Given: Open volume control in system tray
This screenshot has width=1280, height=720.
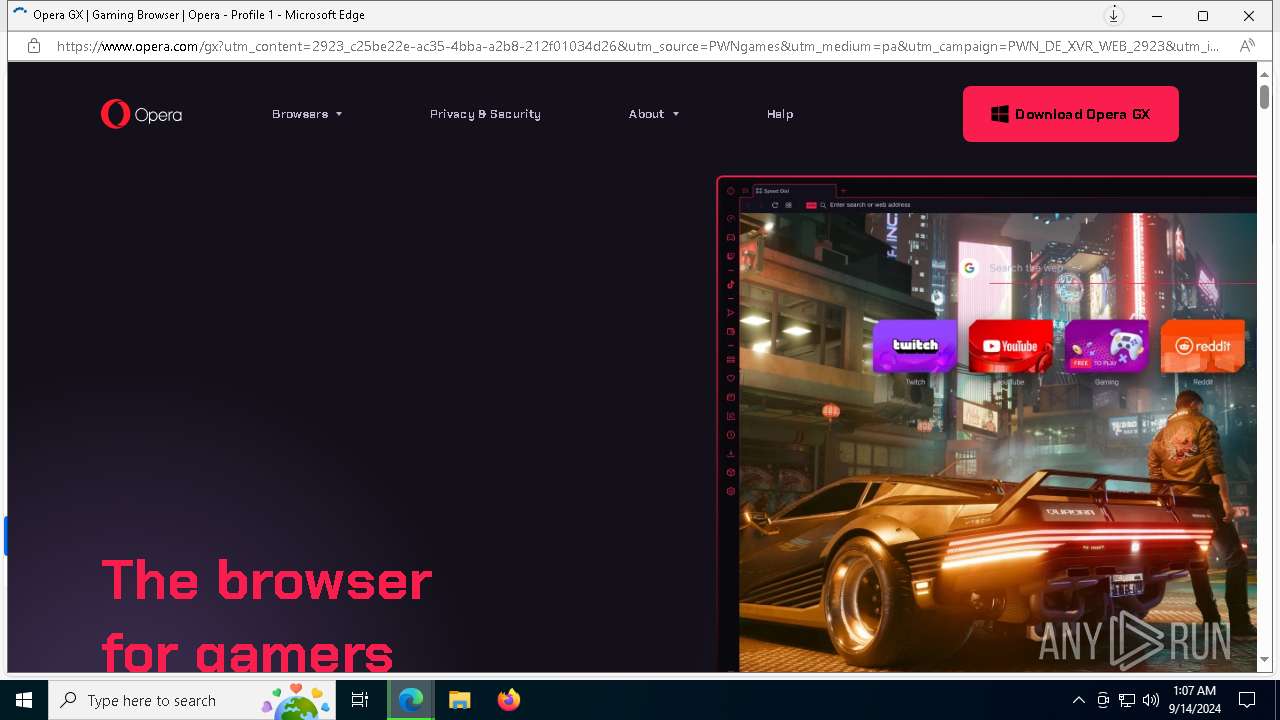Looking at the screenshot, I should point(1151,700).
